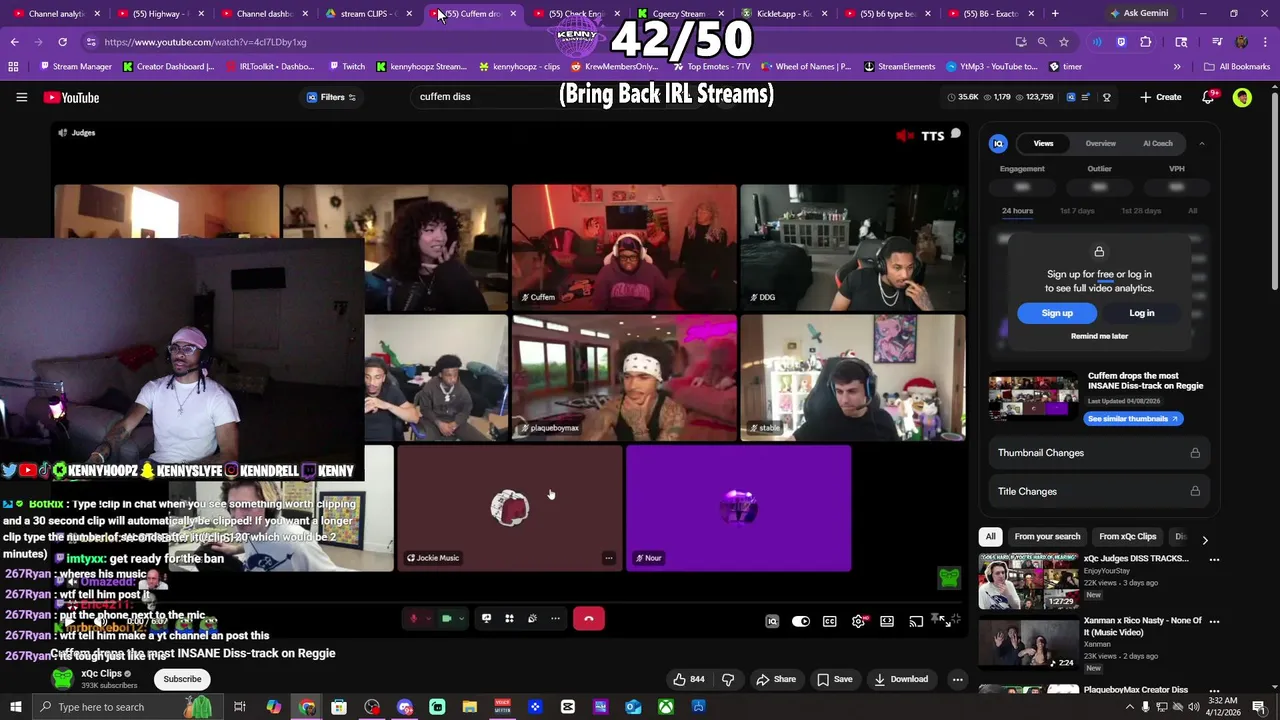The width and height of the screenshot is (1280, 720).
Task: Open the 'xQc Judges DISS TRACKS' video thumbnail
Action: tap(1027, 580)
